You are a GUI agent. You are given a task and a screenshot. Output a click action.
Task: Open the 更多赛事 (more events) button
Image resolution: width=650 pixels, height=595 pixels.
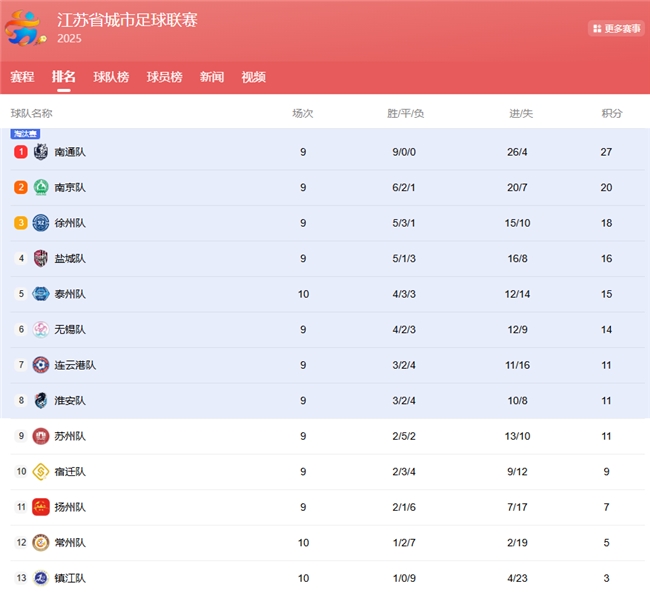[616, 29]
